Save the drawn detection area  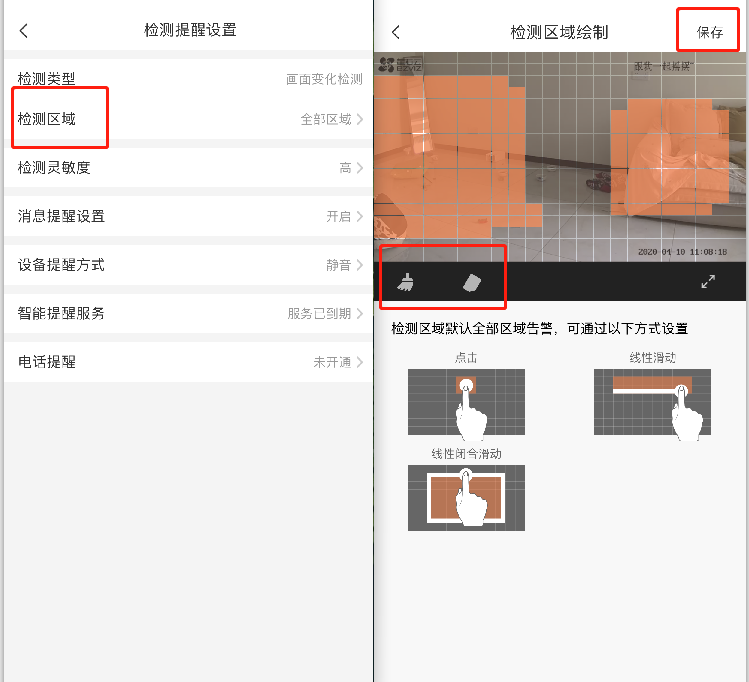click(x=710, y=32)
